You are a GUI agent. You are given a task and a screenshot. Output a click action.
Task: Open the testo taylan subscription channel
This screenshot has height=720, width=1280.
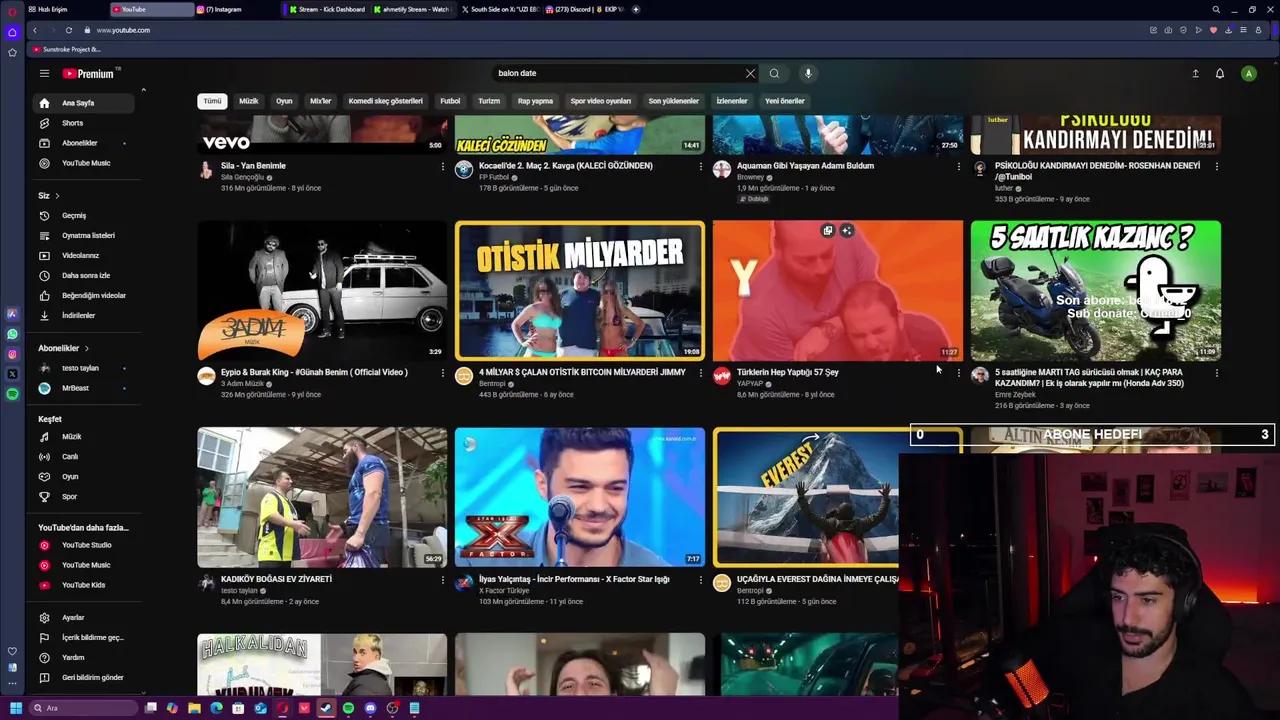tap(83, 368)
